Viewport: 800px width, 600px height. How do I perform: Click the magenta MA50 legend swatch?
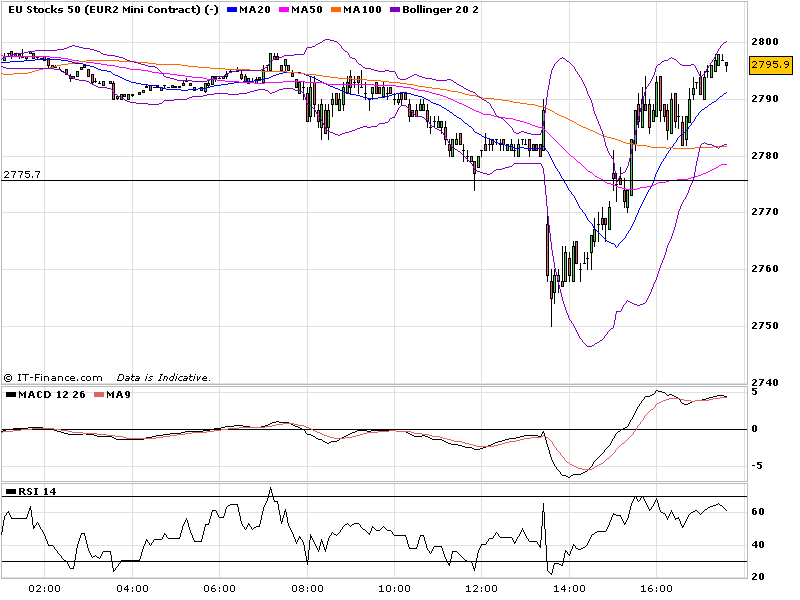[x=284, y=10]
